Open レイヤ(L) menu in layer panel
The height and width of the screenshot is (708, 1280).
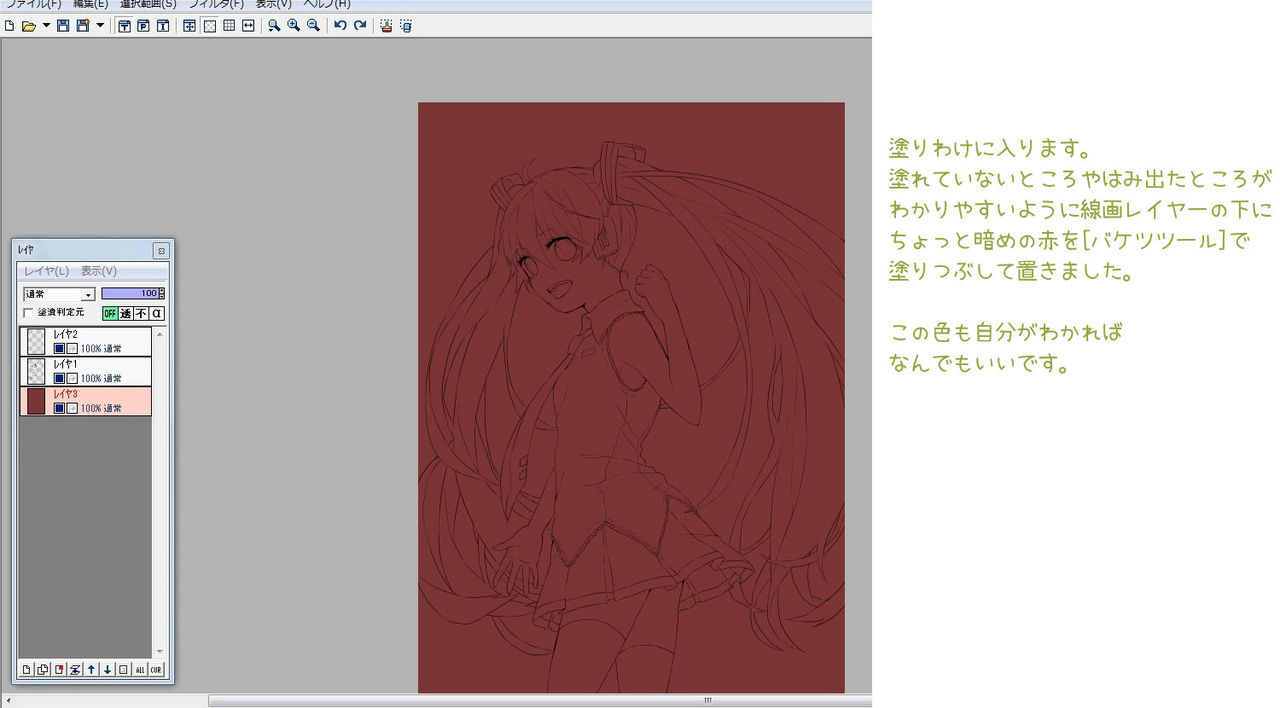pos(46,271)
